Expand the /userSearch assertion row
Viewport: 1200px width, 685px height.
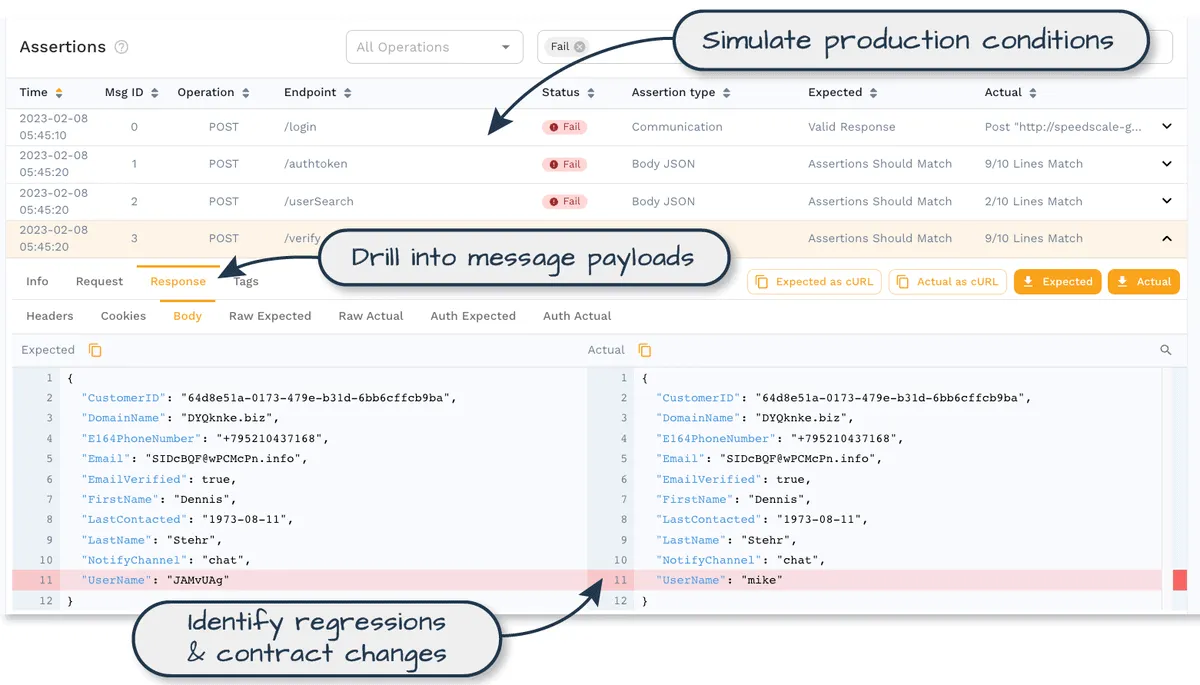(1166, 201)
